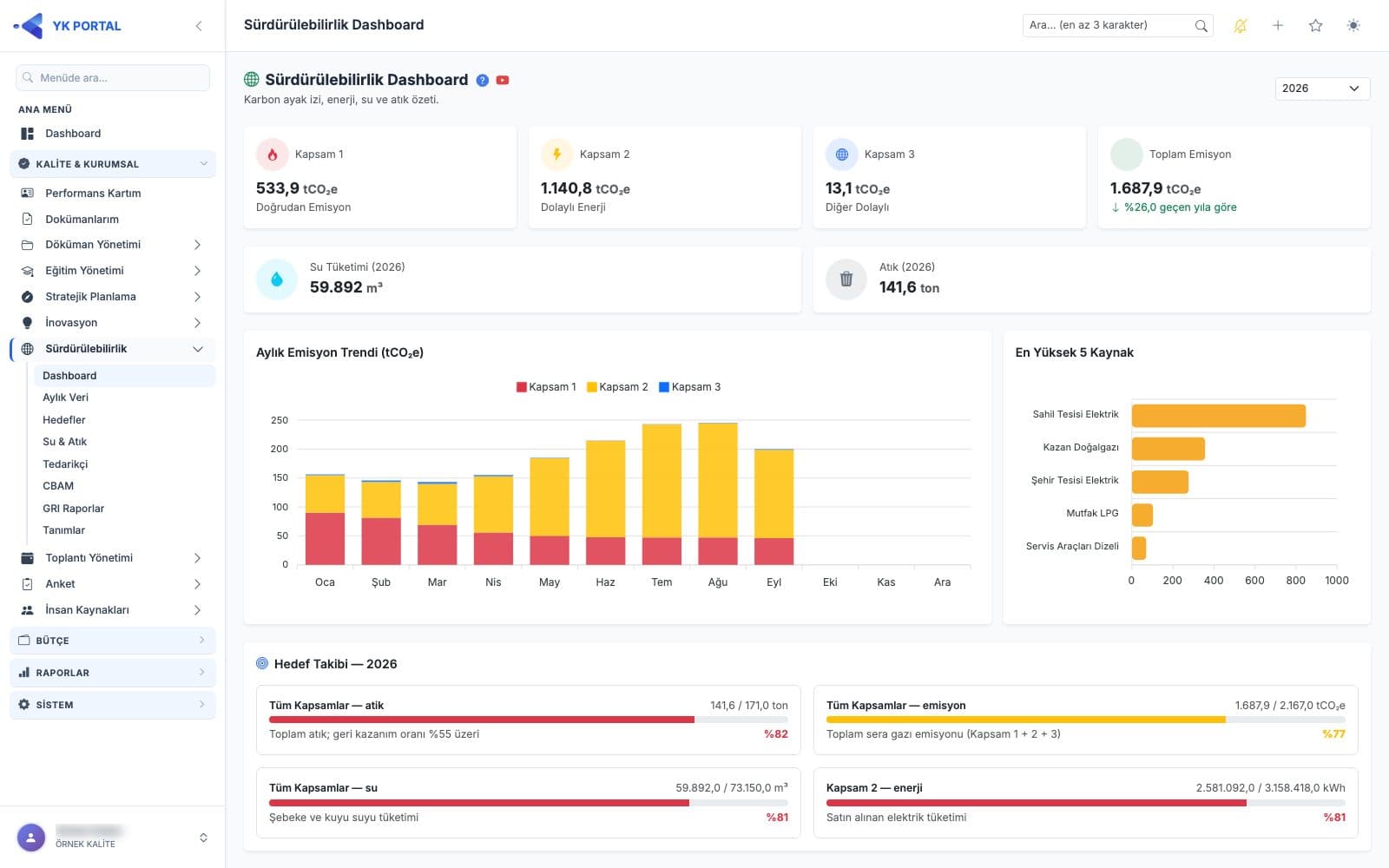This screenshot has height=868, width=1389.
Task: Toggle light/dark theme sun icon
Action: pos(1353,26)
